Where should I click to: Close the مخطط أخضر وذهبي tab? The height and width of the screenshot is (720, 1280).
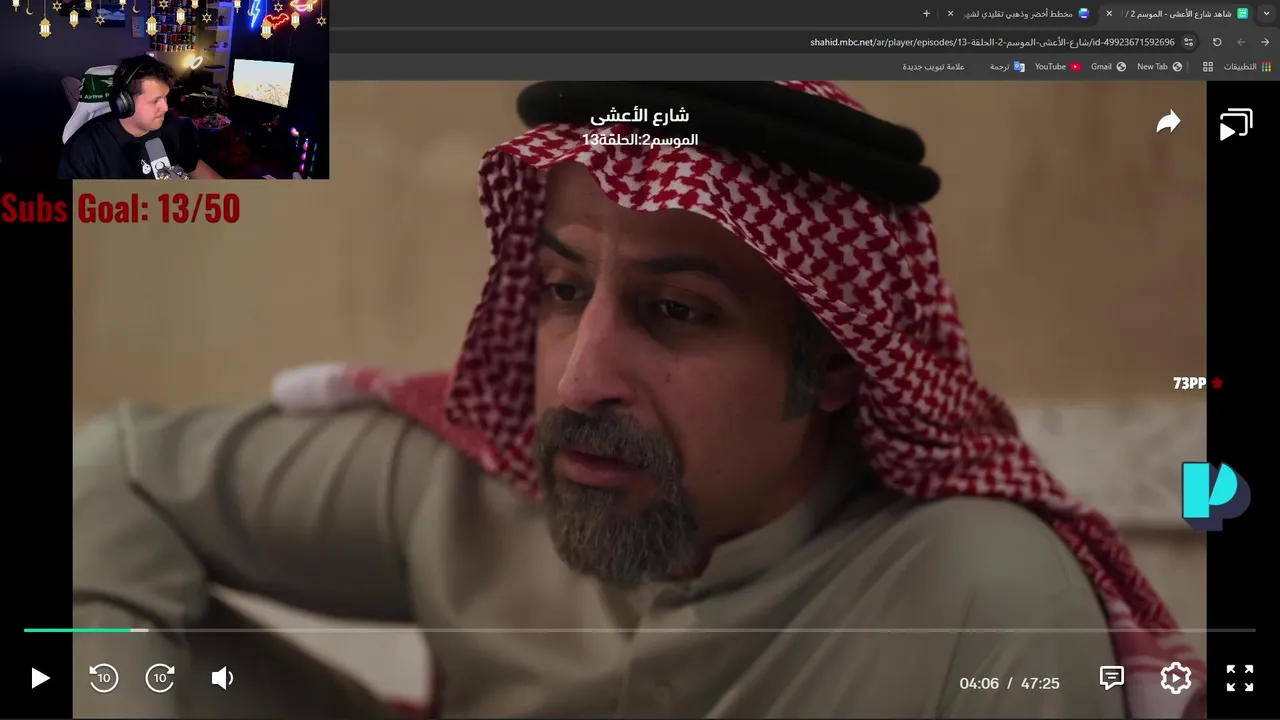[950, 14]
